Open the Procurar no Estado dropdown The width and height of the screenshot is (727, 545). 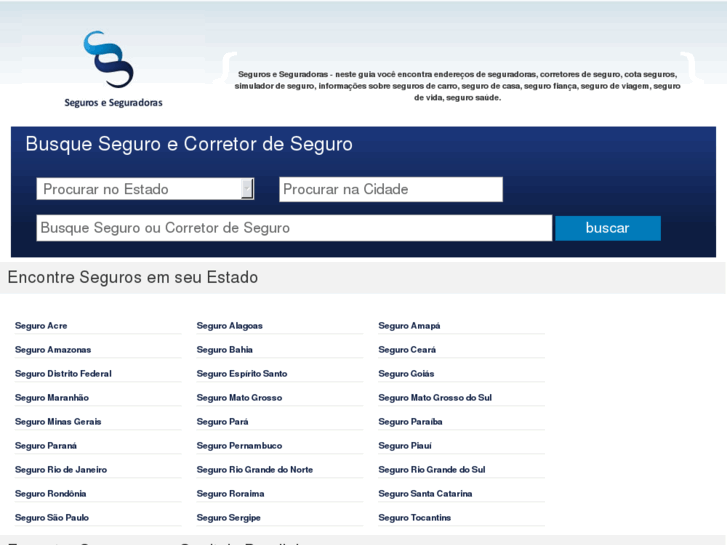(145, 189)
